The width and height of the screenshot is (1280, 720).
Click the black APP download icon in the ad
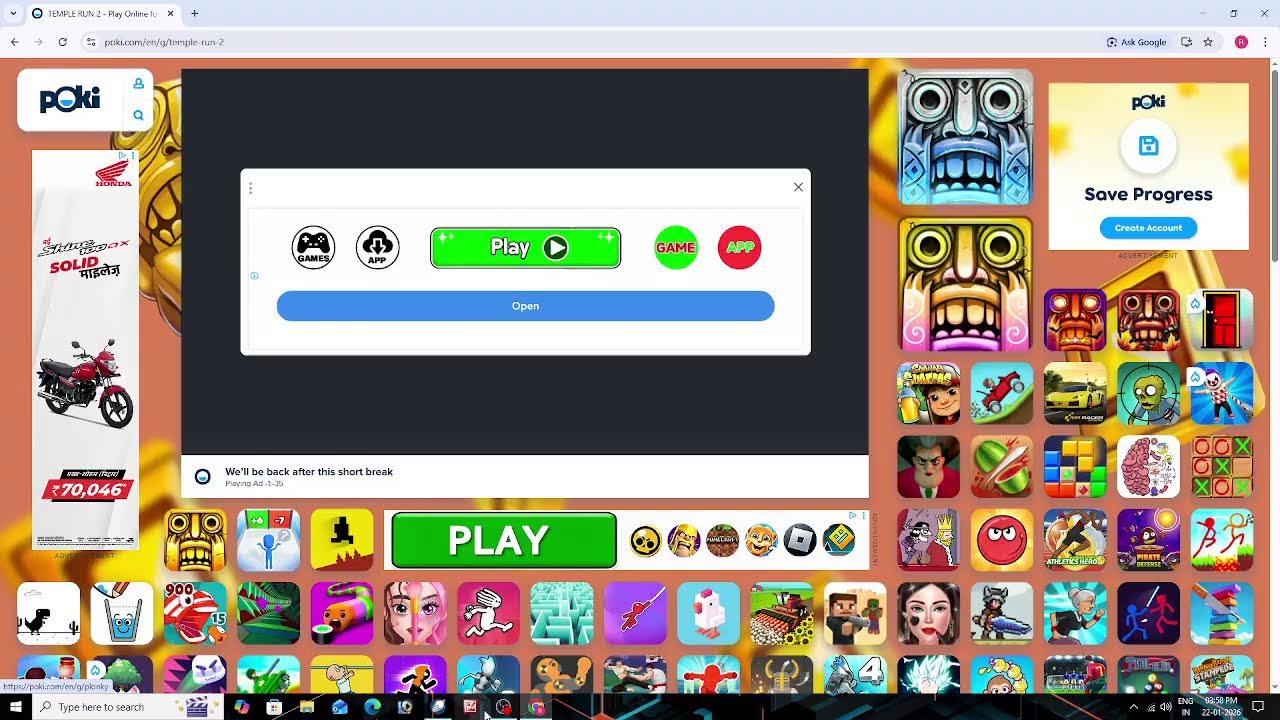point(377,247)
